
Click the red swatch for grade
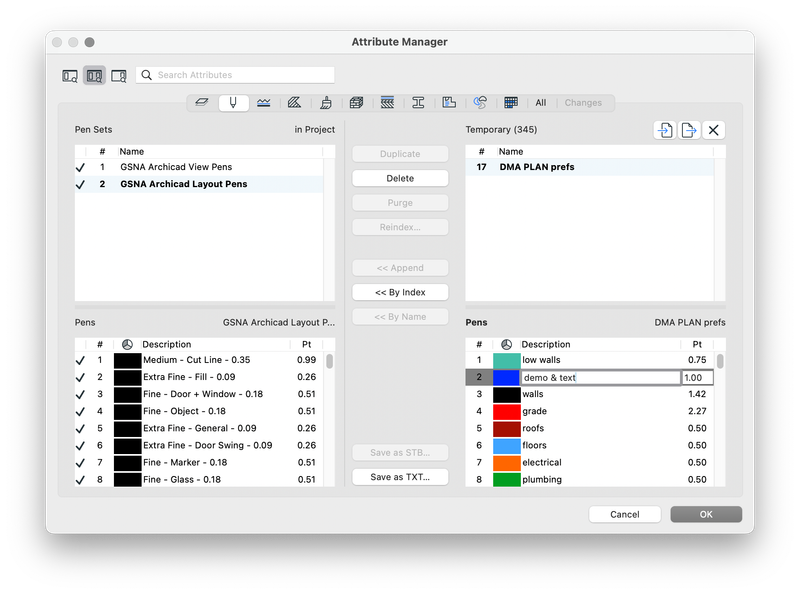(x=506, y=411)
